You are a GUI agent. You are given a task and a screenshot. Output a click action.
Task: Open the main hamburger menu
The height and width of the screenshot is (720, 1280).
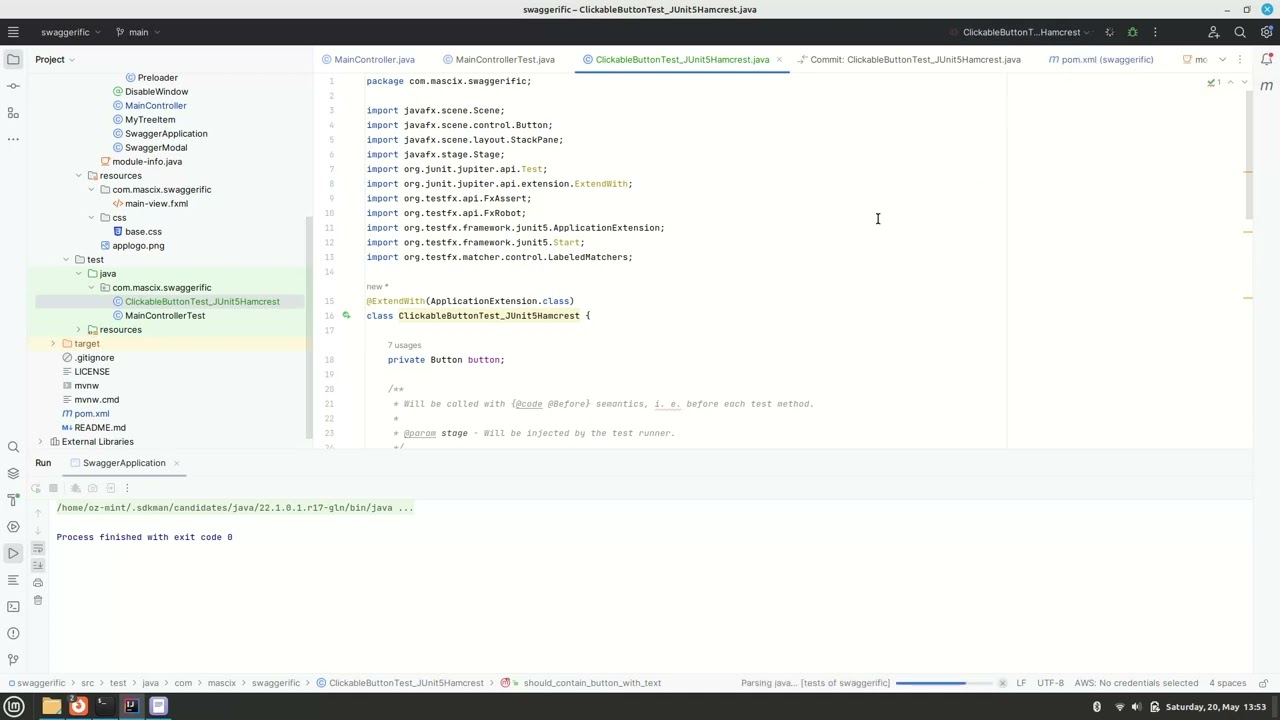click(13, 32)
